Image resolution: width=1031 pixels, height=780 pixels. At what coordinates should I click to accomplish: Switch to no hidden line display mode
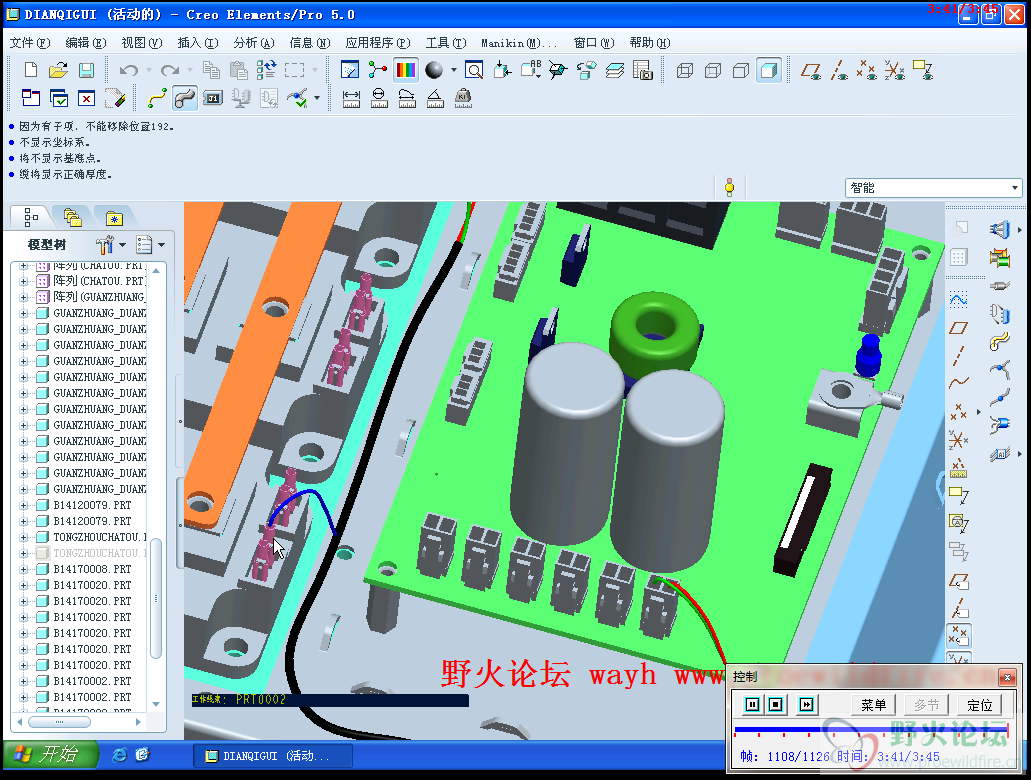[x=740, y=70]
